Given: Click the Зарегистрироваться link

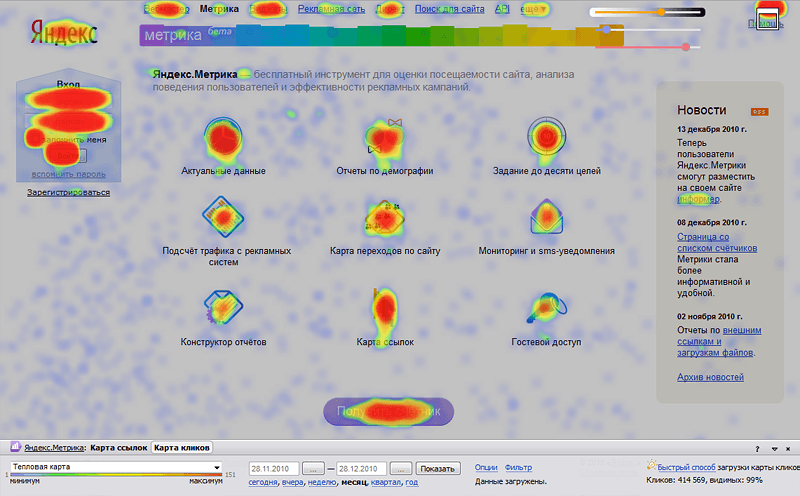Looking at the screenshot, I should click(x=68, y=192).
